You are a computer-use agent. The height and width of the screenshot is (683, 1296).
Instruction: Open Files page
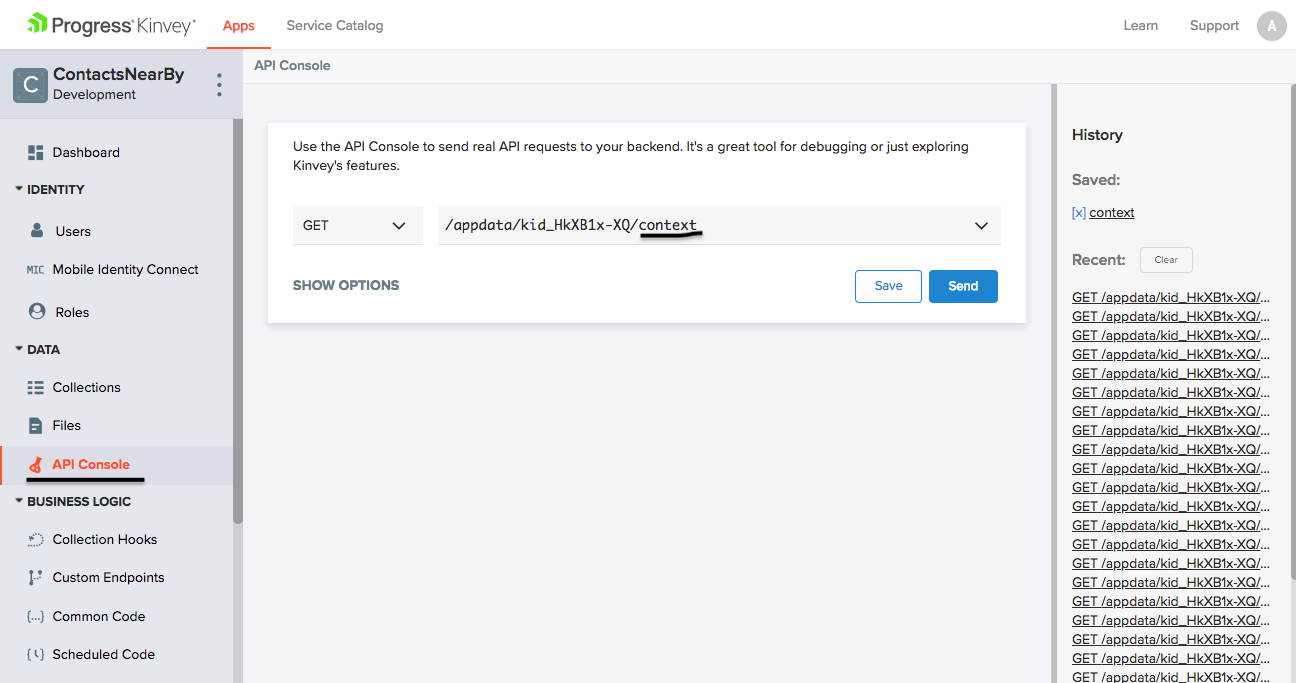coord(67,425)
